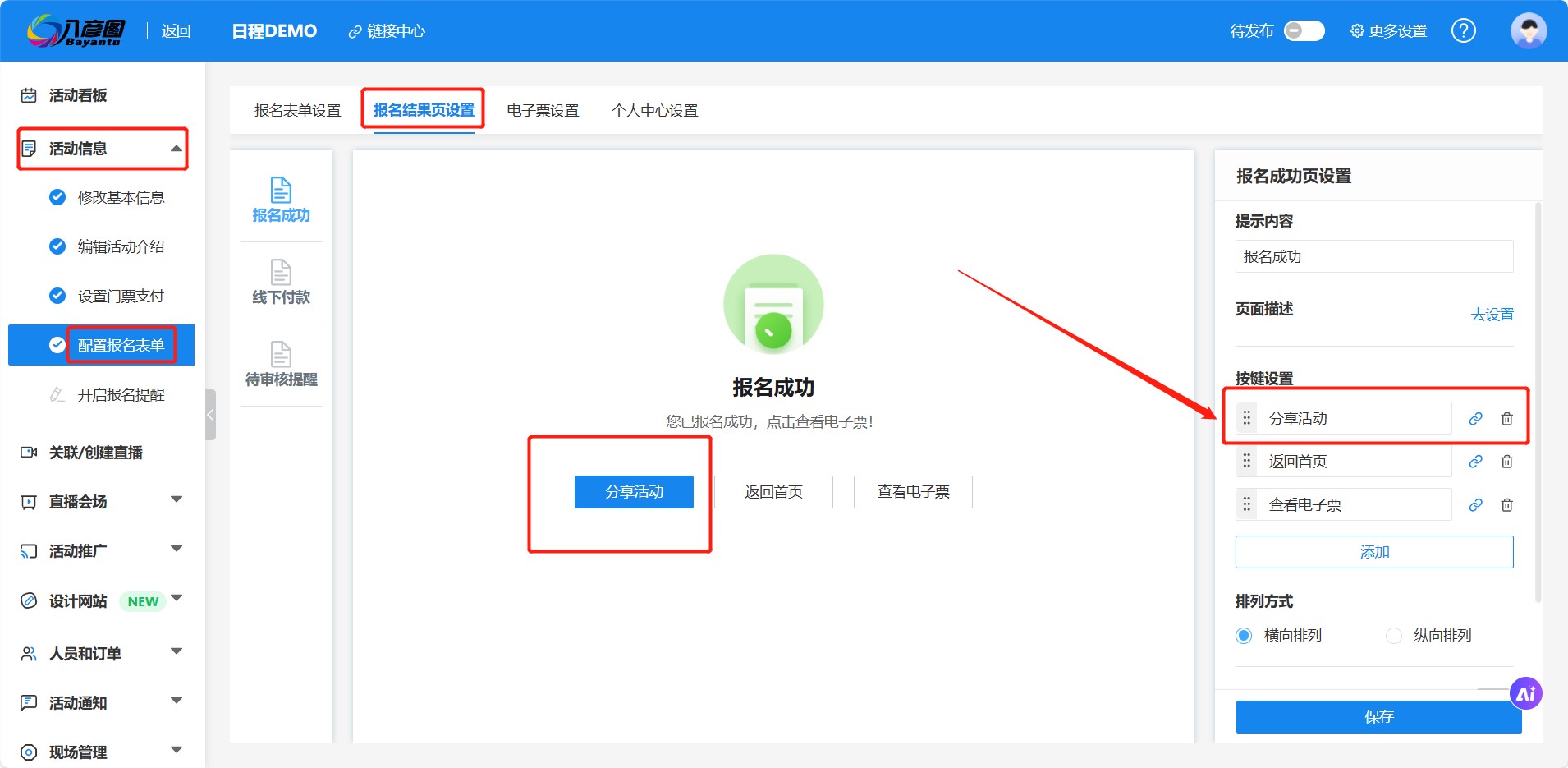This screenshot has height=768, width=1568.
Task: Click the 去设置 link for 页面描述
Action: tap(1492, 315)
